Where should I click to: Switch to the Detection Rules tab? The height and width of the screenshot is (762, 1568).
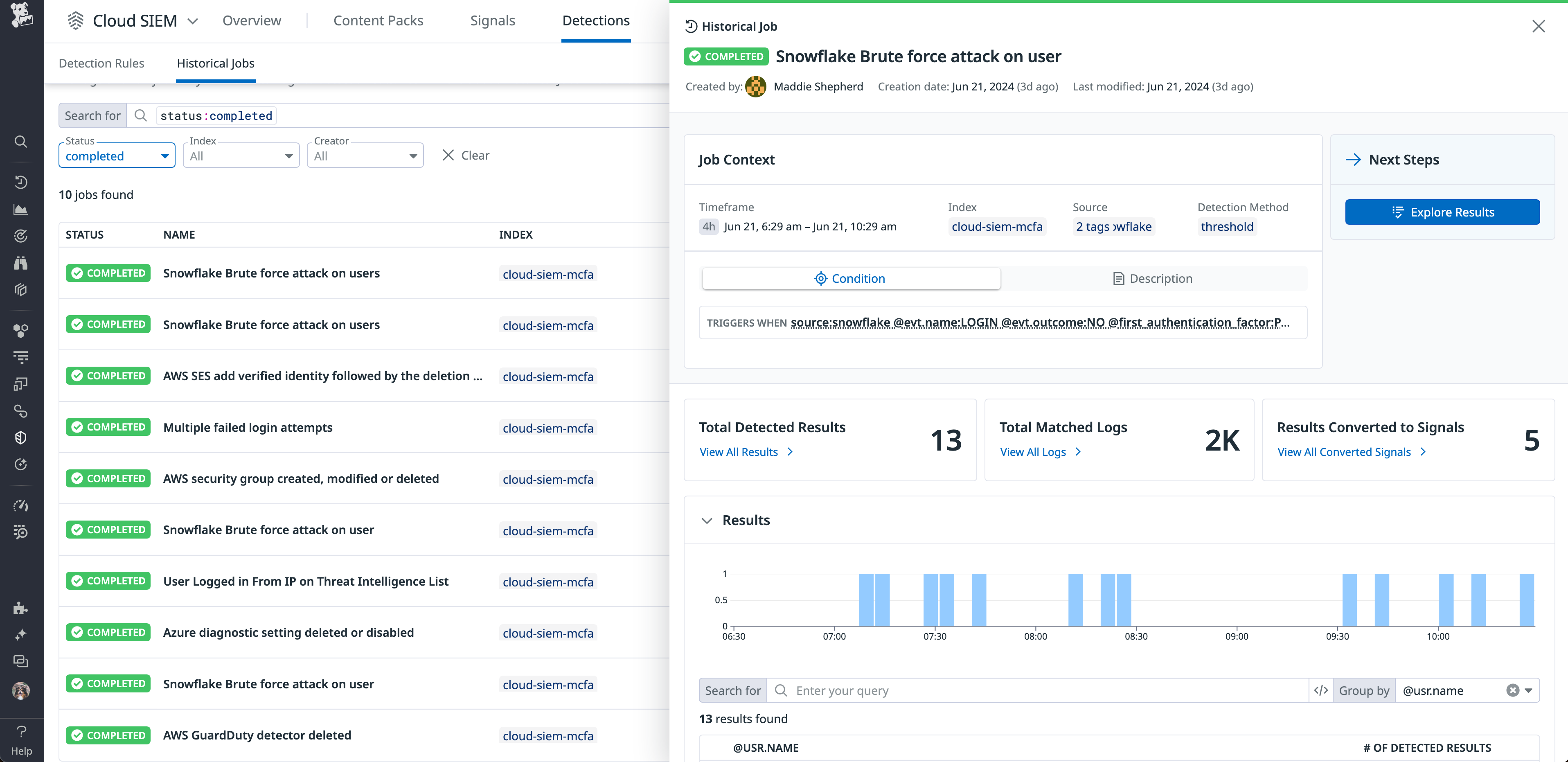click(101, 63)
